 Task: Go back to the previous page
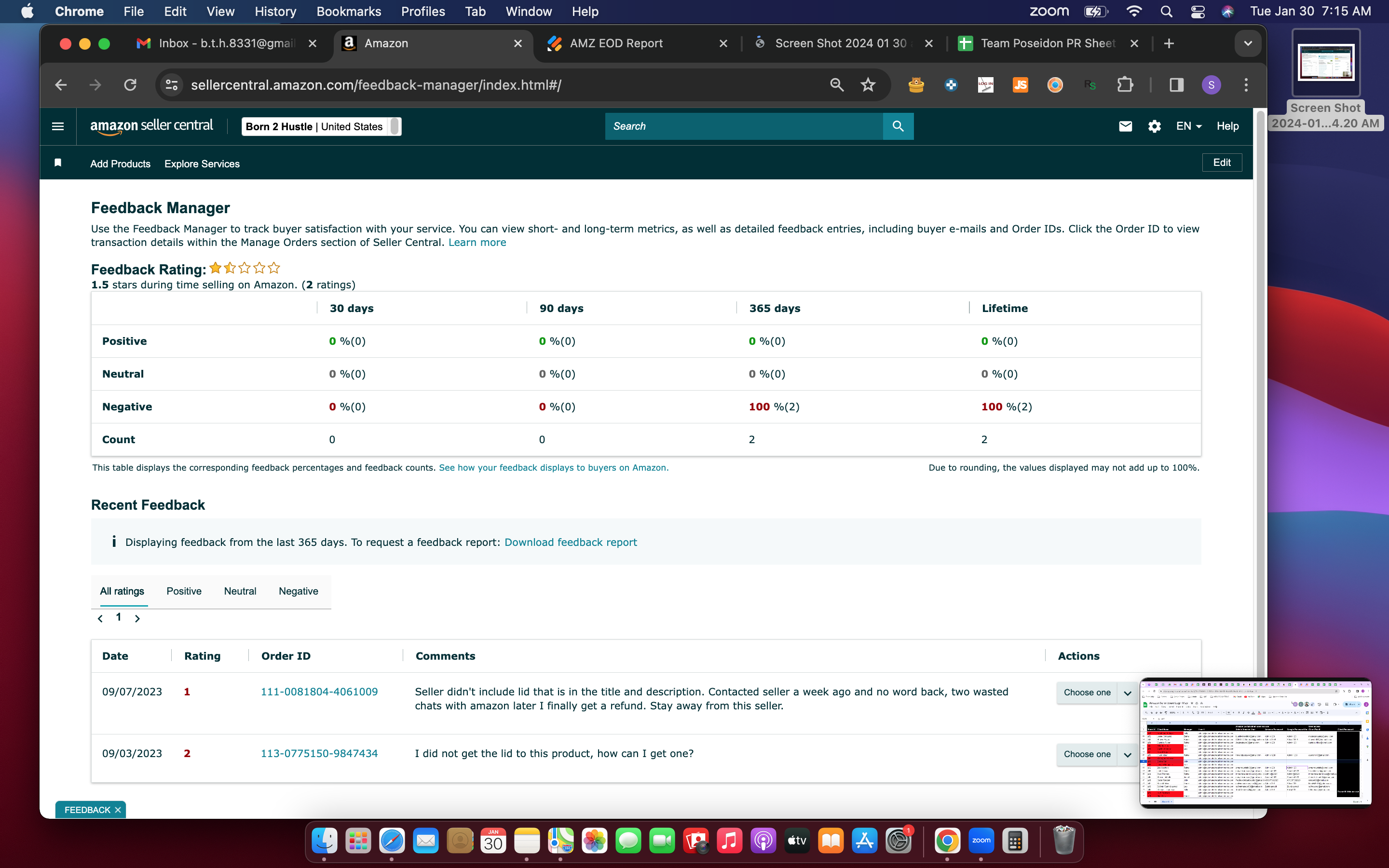click(61, 85)
